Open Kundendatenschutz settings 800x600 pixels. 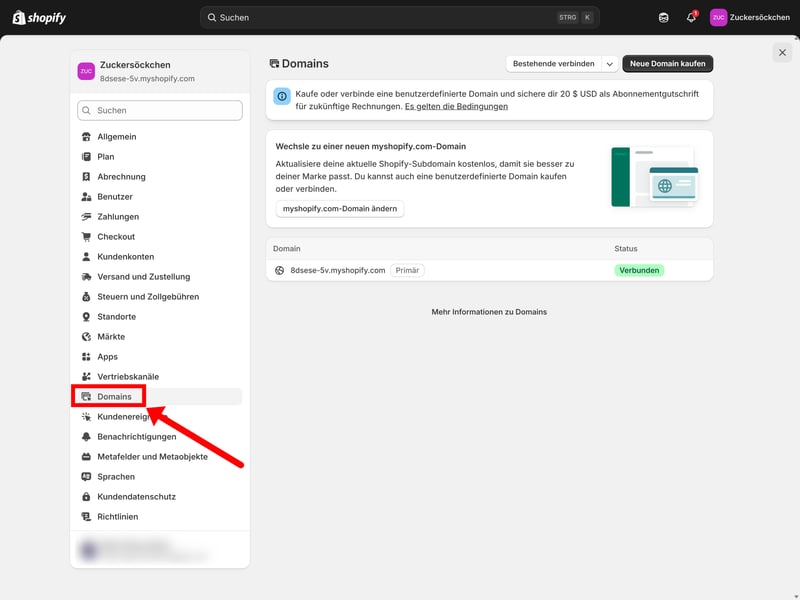point(160,496)
